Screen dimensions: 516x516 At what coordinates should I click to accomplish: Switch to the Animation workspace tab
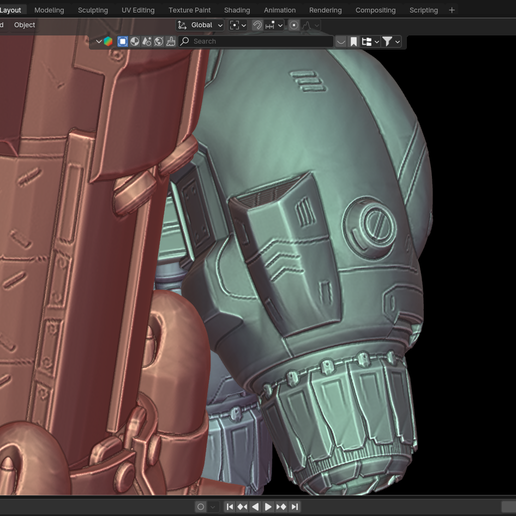(x=280, y=10)
